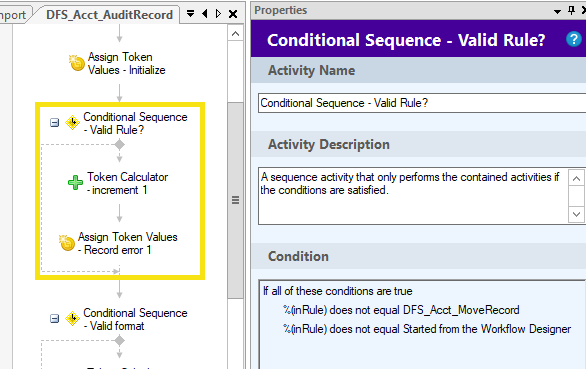The width and height of the screenshot is (586, 369).
Task: Select the Started from the Workflow Designer condition
Action: (427, 329)
